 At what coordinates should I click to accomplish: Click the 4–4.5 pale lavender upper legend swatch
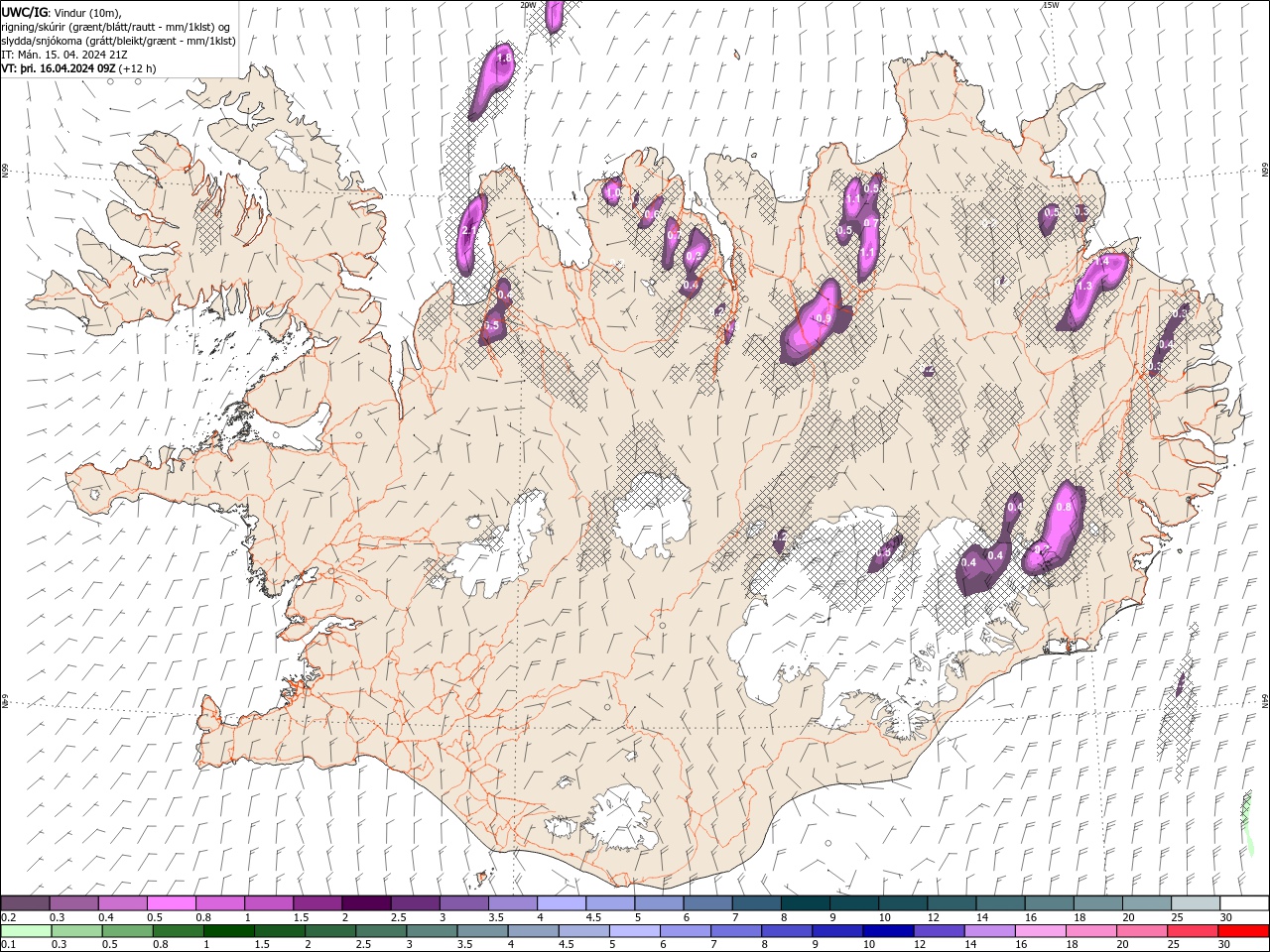(562, 903)
